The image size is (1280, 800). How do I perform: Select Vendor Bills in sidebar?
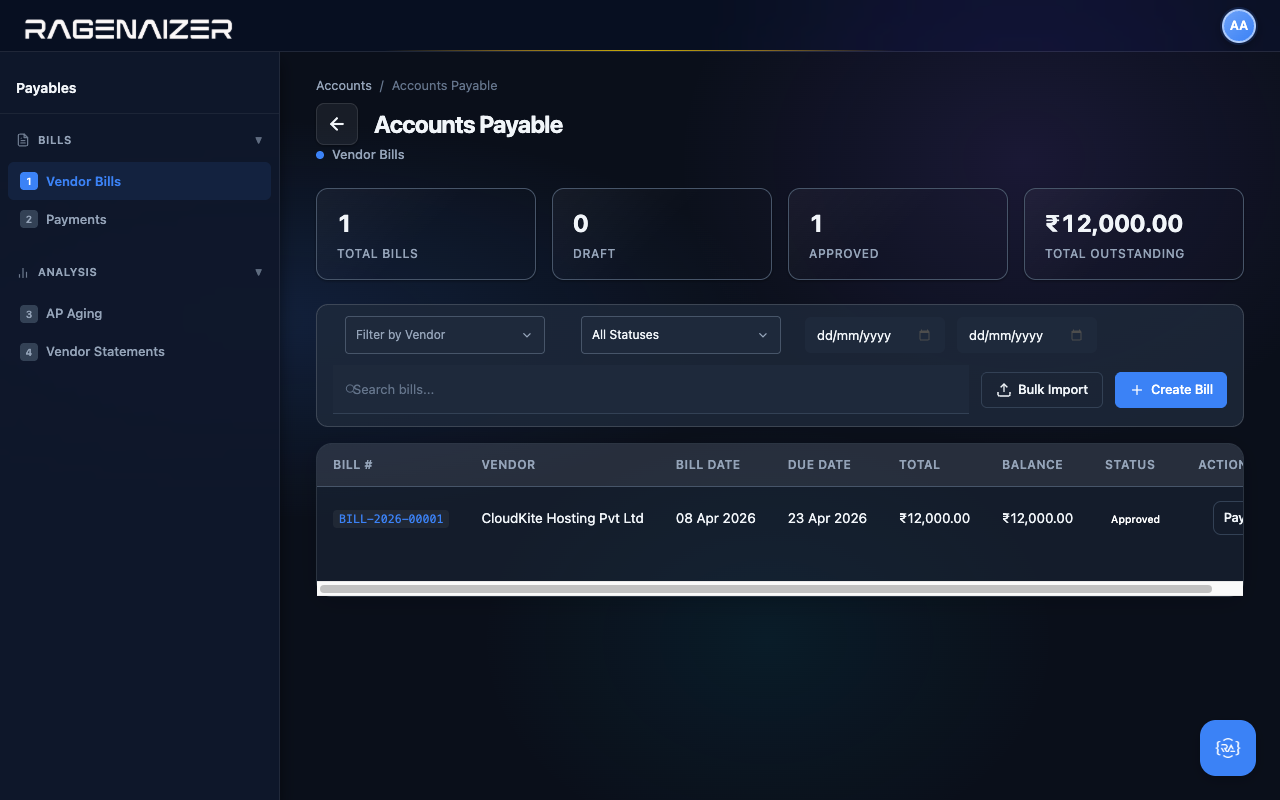point(139,181)
